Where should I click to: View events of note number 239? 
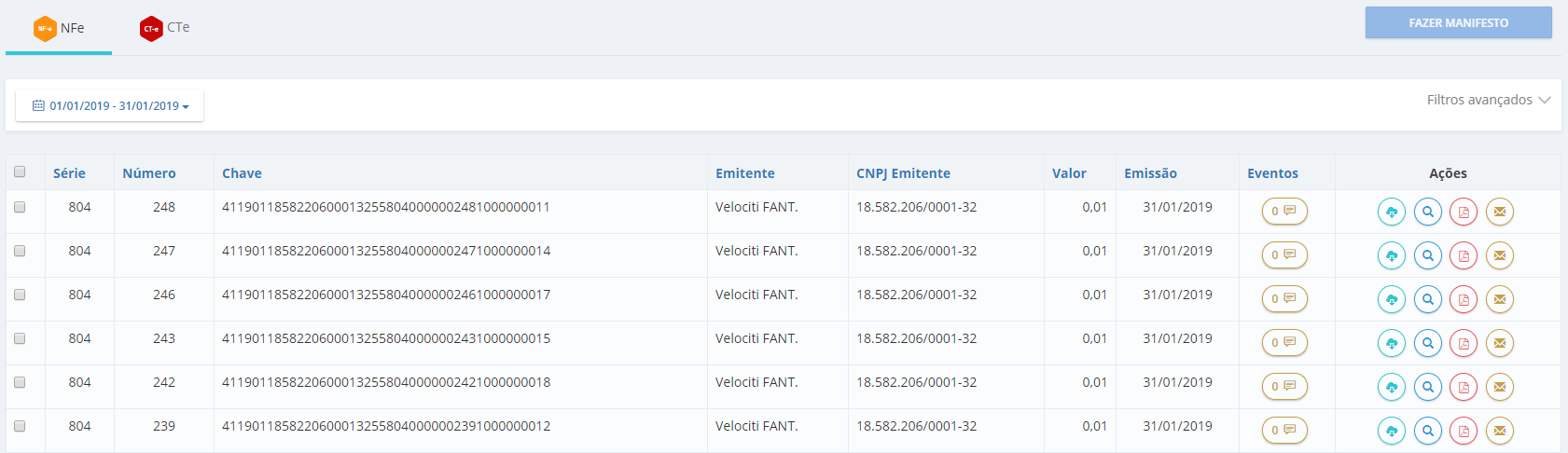(x=1284, y=430)
